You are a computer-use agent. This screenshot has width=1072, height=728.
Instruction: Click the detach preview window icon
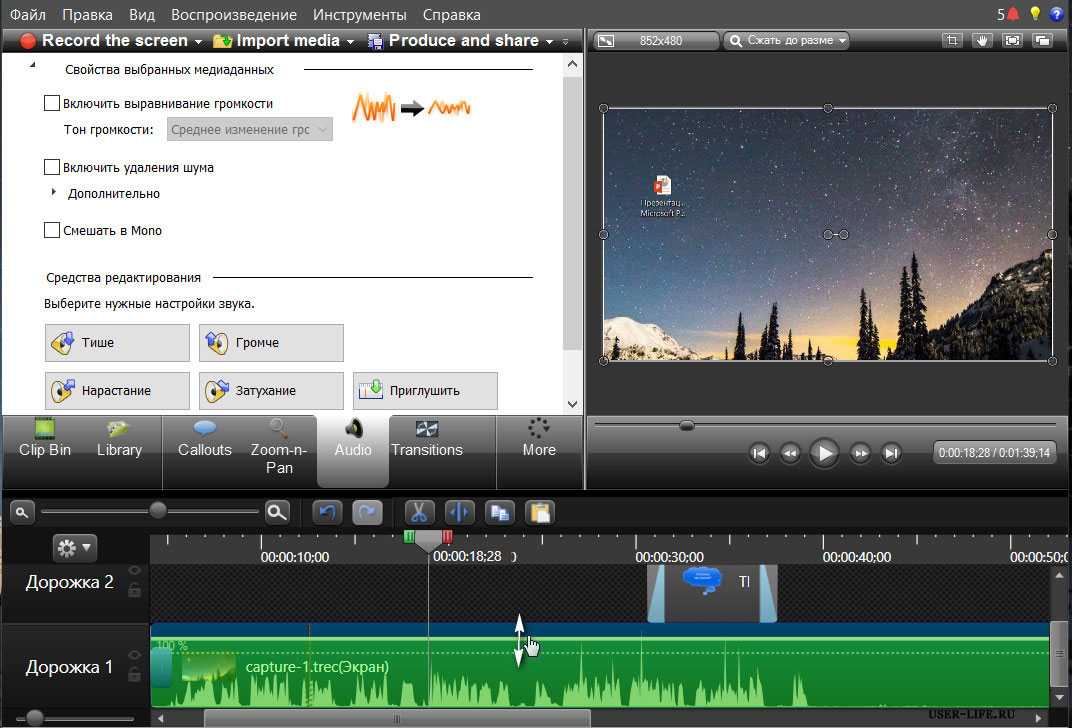tap(1042, 41)
